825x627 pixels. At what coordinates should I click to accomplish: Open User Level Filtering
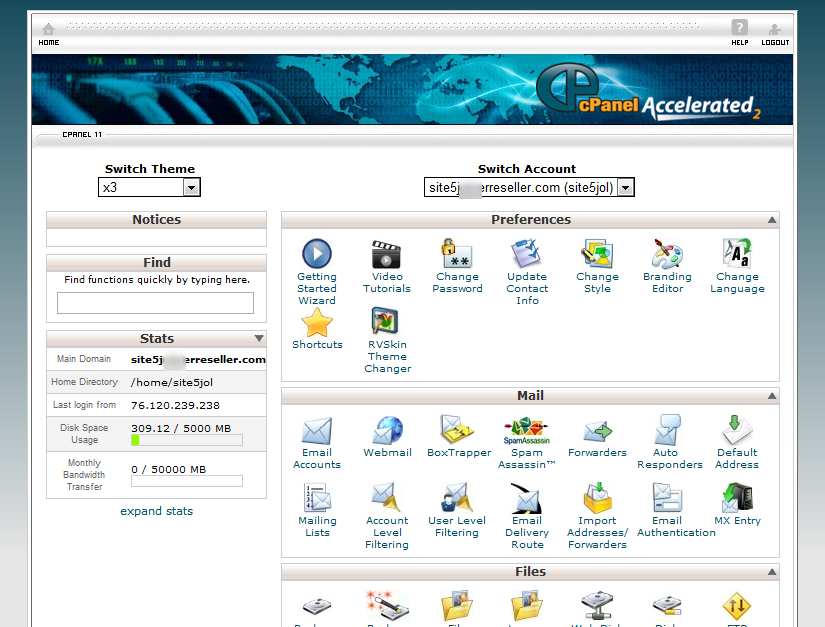[x=457, y=510]
